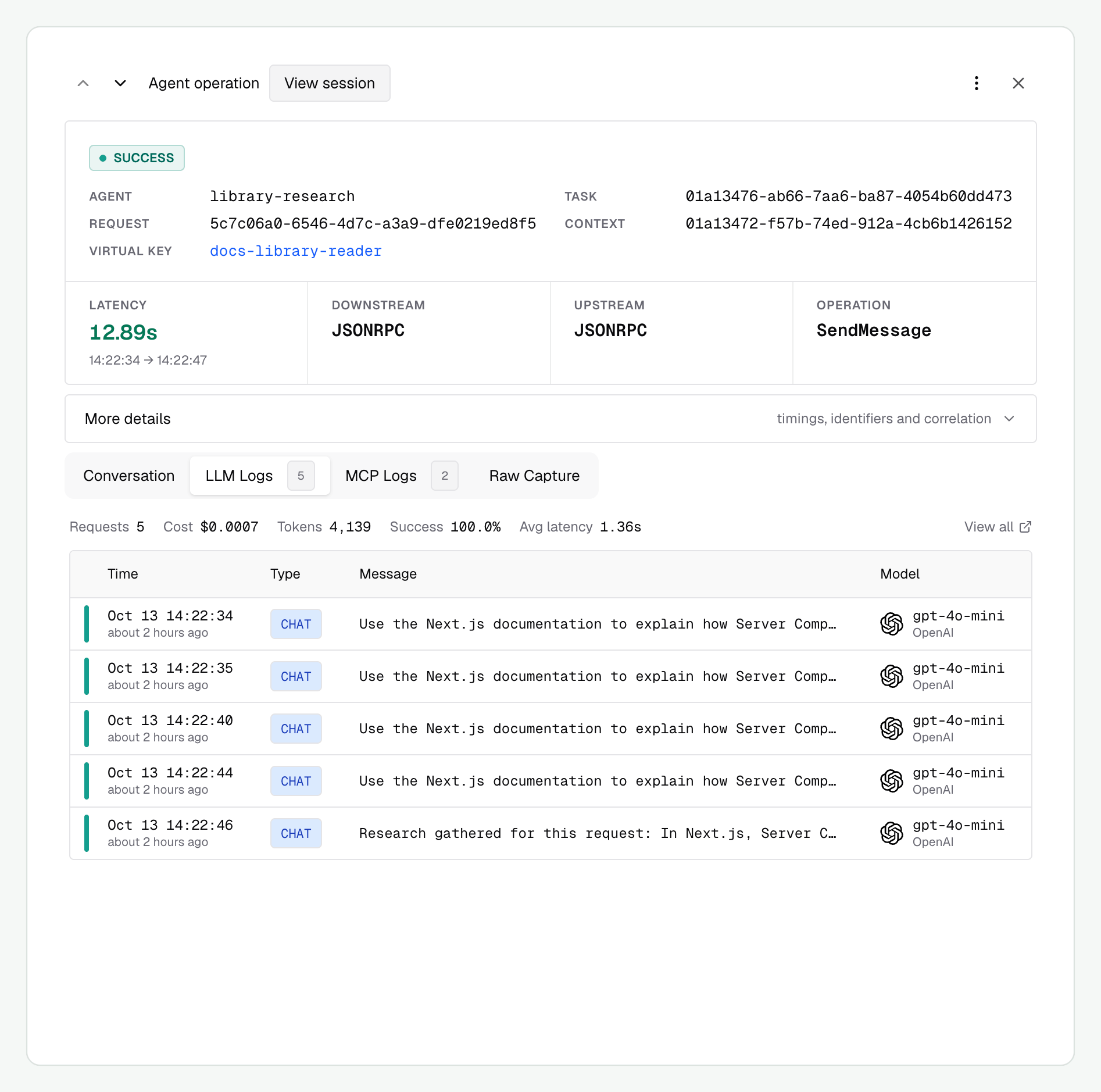Click the request ID 5c7c06a0-6546-4d7c-a3a9-dfe0219ed8f5
The height and width of the screenshot is (1092, 1101).
click(373, 224)
